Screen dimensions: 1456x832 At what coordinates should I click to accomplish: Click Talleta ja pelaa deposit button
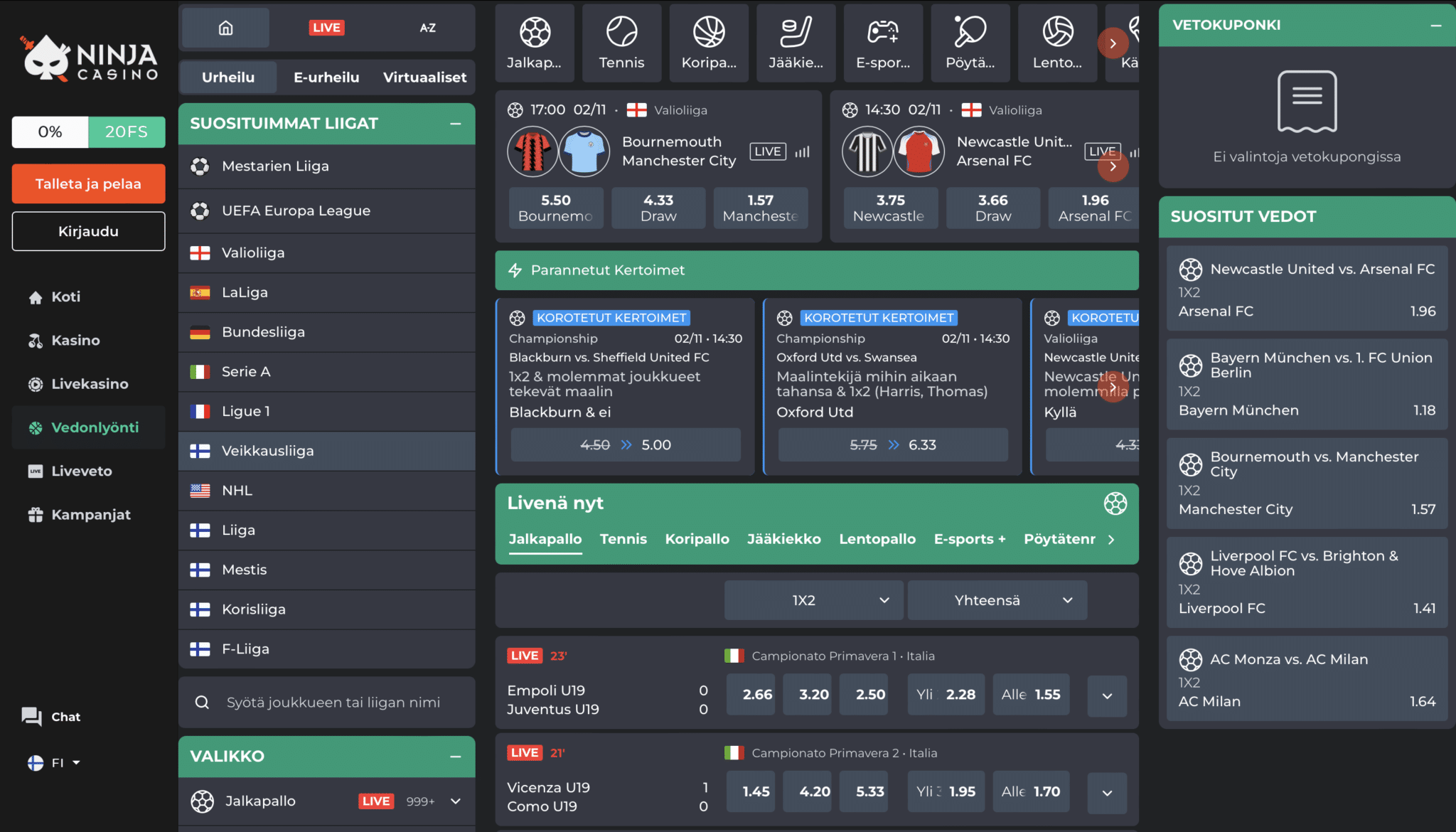tap(89, 184)
